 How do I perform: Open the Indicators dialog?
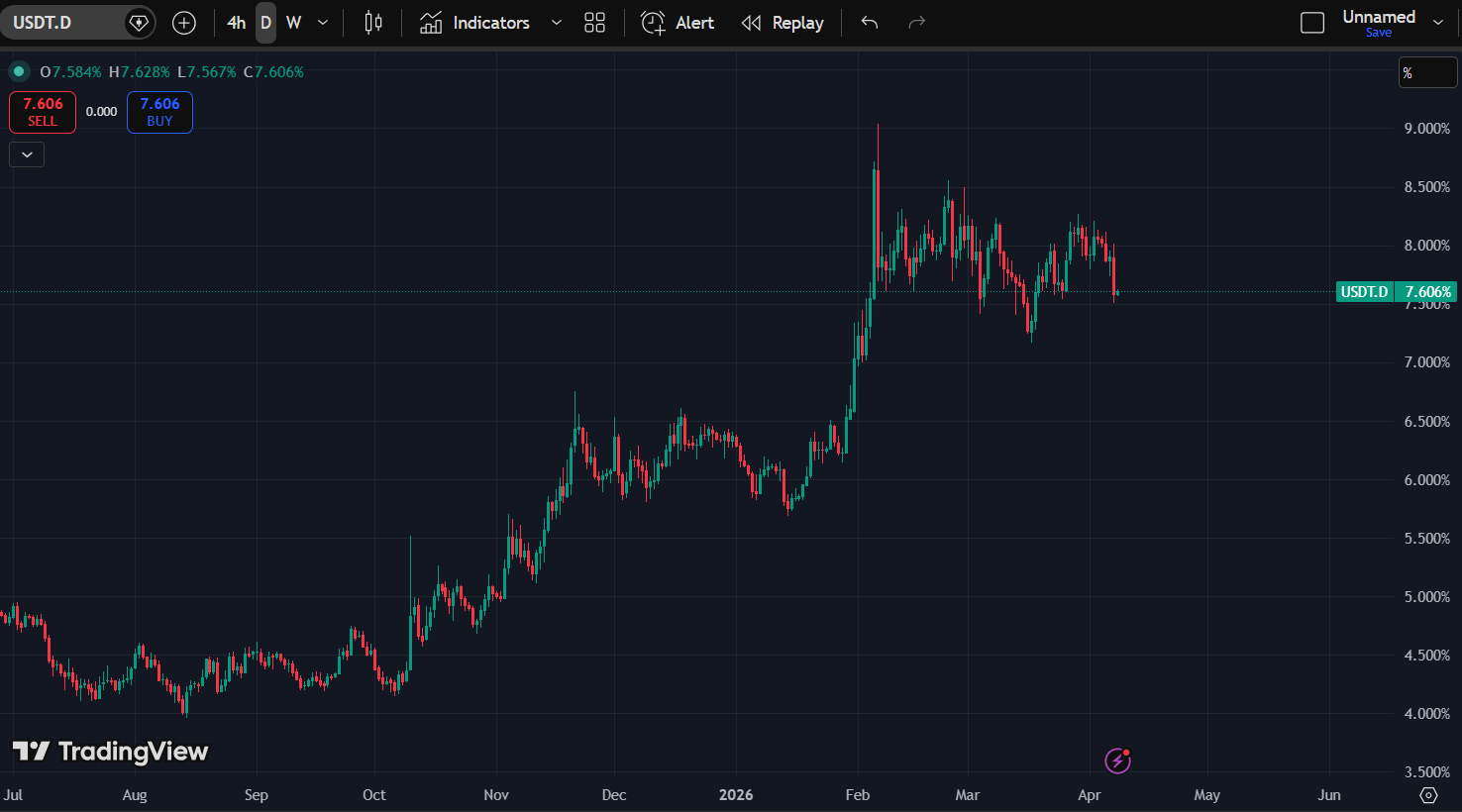(x=475, y=23)
